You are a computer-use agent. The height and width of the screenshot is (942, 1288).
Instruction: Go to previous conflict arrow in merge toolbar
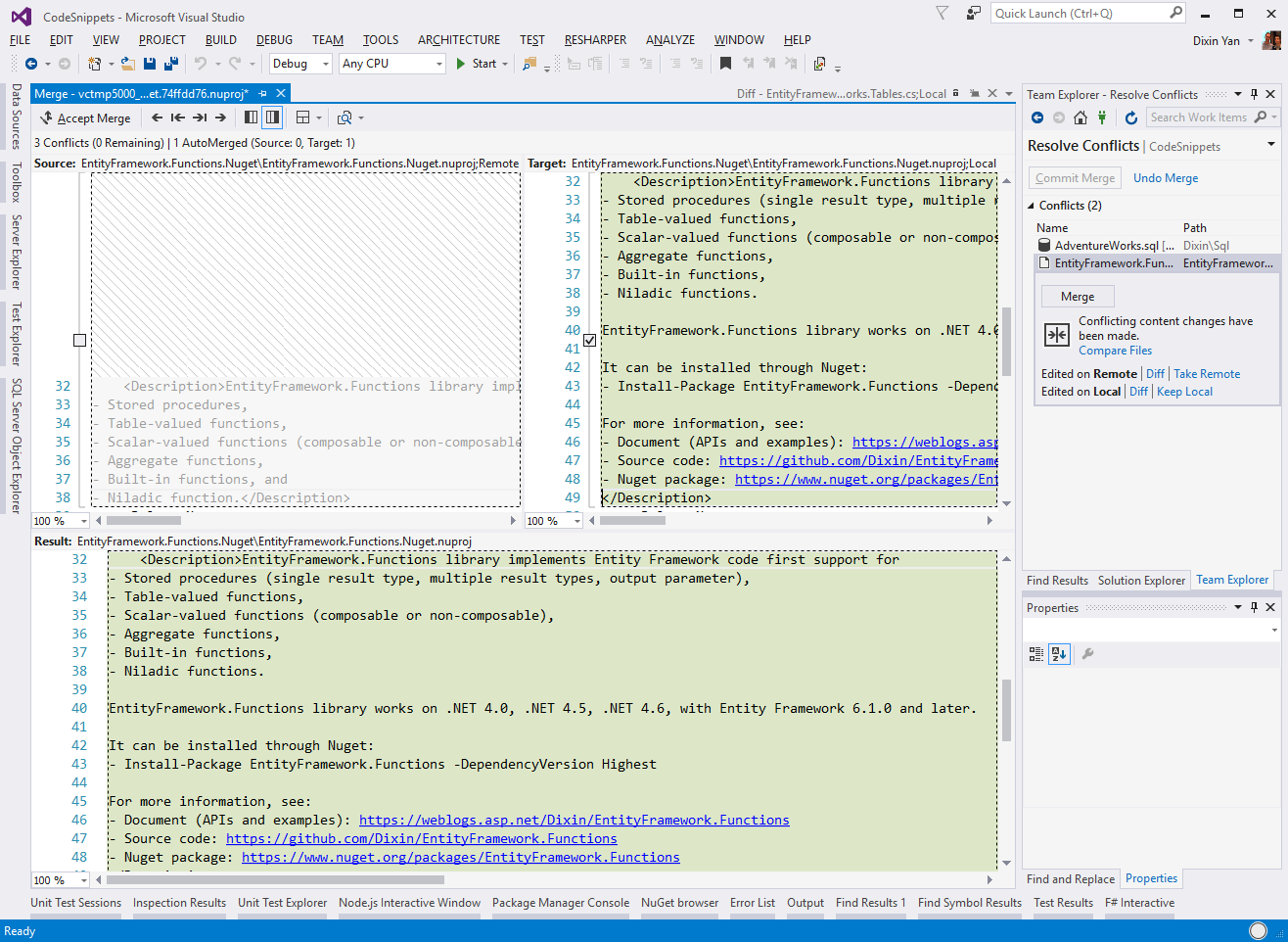pos(157,118)
